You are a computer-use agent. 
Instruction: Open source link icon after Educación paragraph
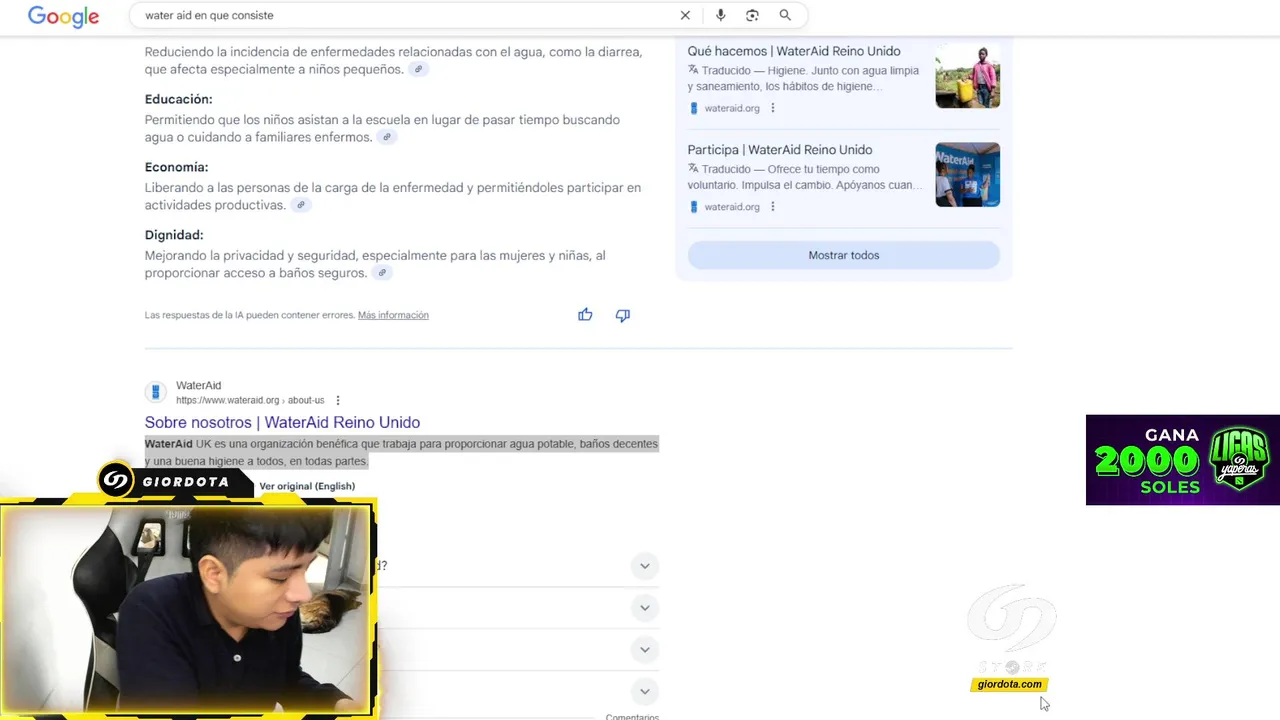tap(387, 137)
